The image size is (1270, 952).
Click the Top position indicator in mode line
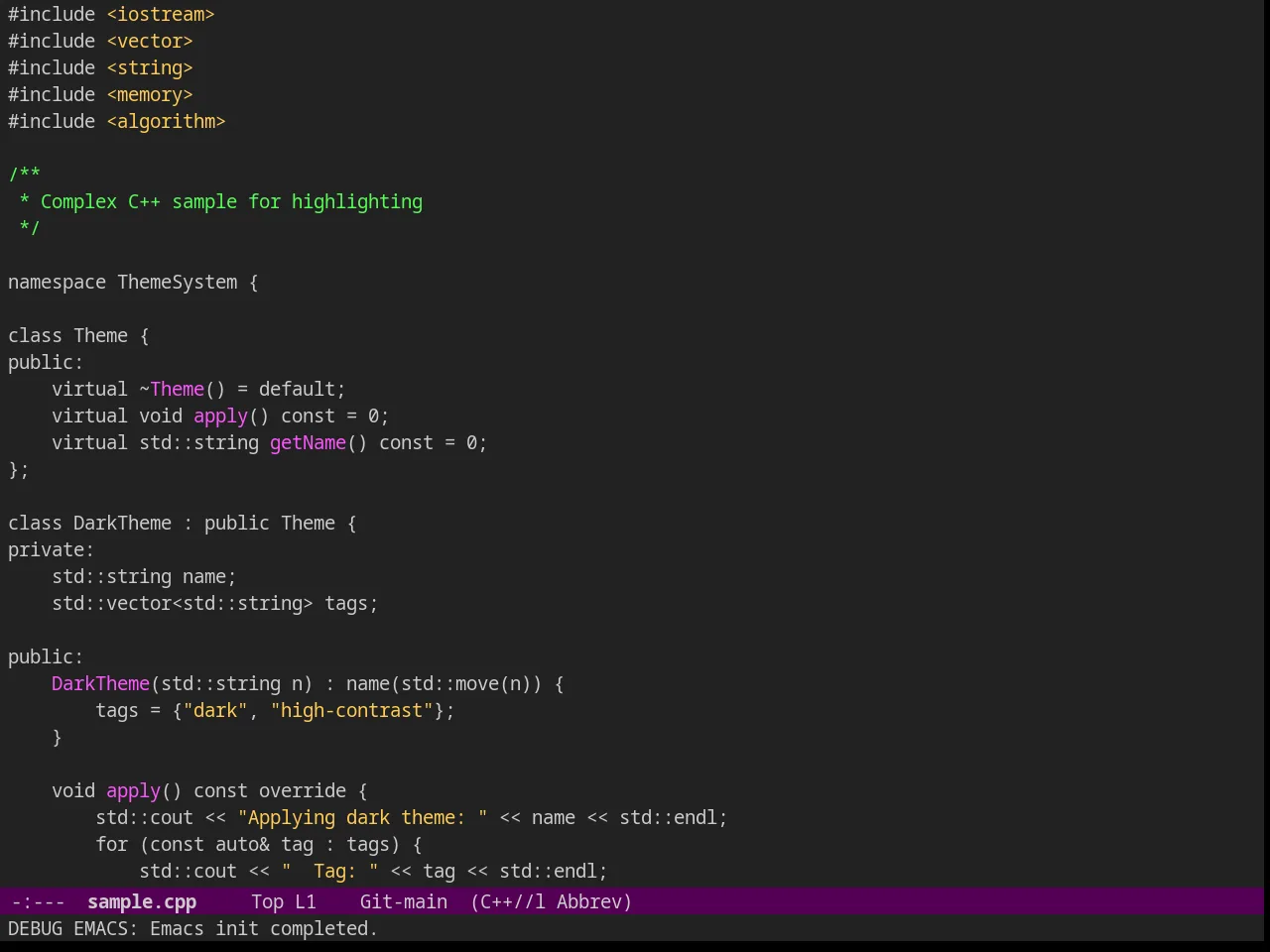tap(267, 901)
